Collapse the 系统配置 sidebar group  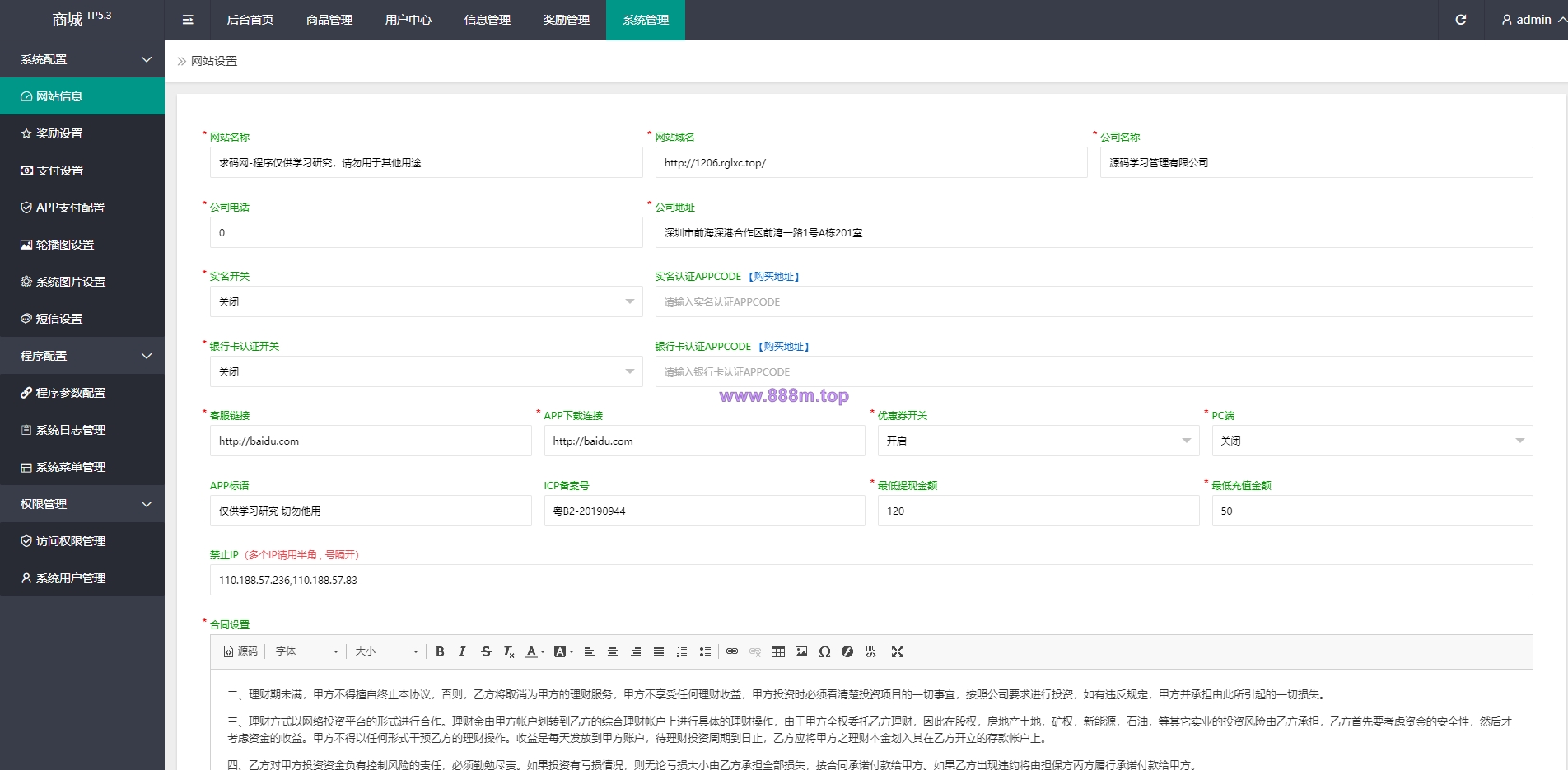pos(82,59)
